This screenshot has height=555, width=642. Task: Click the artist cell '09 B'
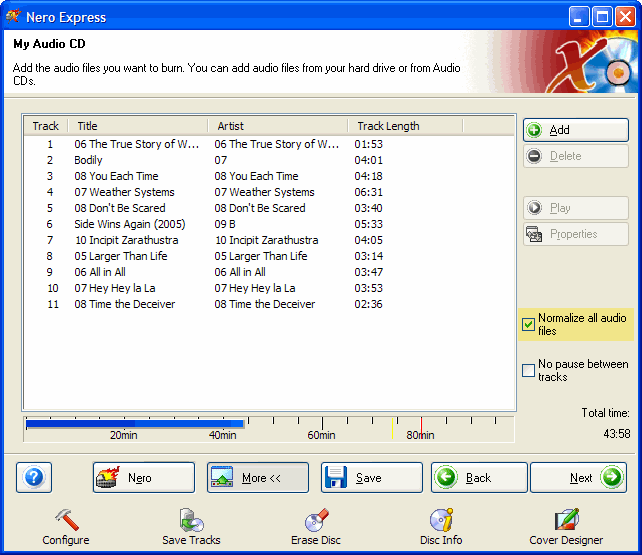225,224
